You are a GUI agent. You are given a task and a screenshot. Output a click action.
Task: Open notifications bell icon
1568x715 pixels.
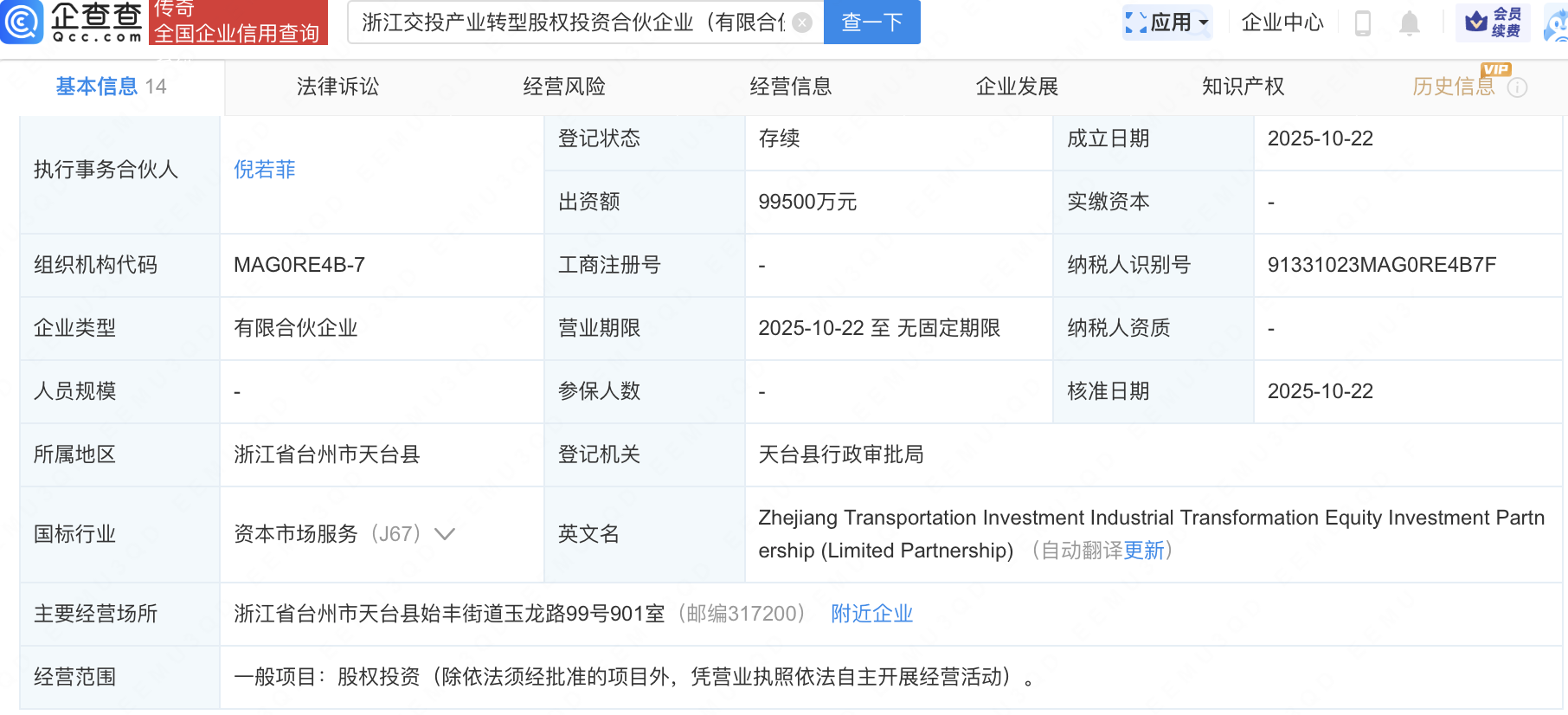click(x=1409, y=23)
